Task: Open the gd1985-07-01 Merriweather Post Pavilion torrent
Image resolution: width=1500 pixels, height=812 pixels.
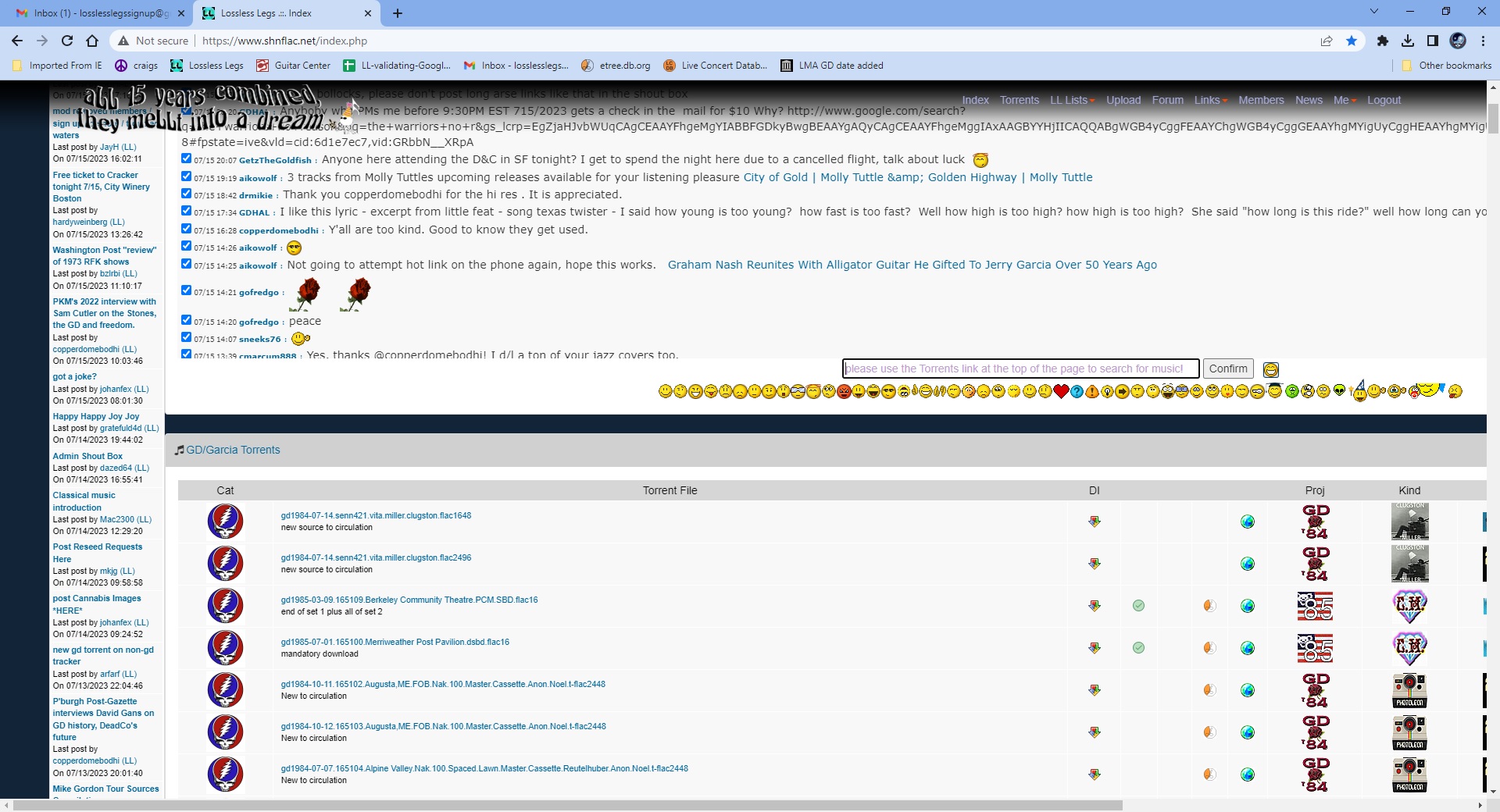Action: coord(395,642)
